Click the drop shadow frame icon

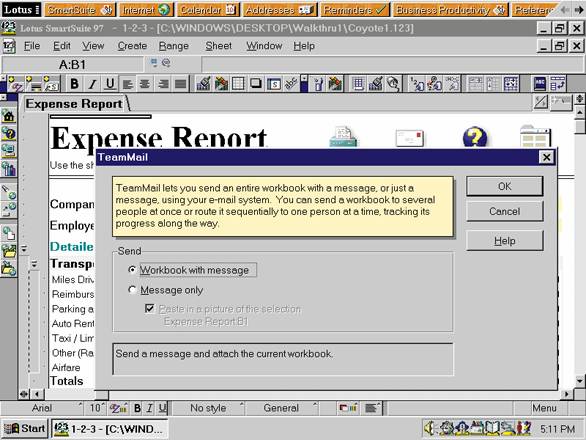pyautogui.click(x=256, y=84)
